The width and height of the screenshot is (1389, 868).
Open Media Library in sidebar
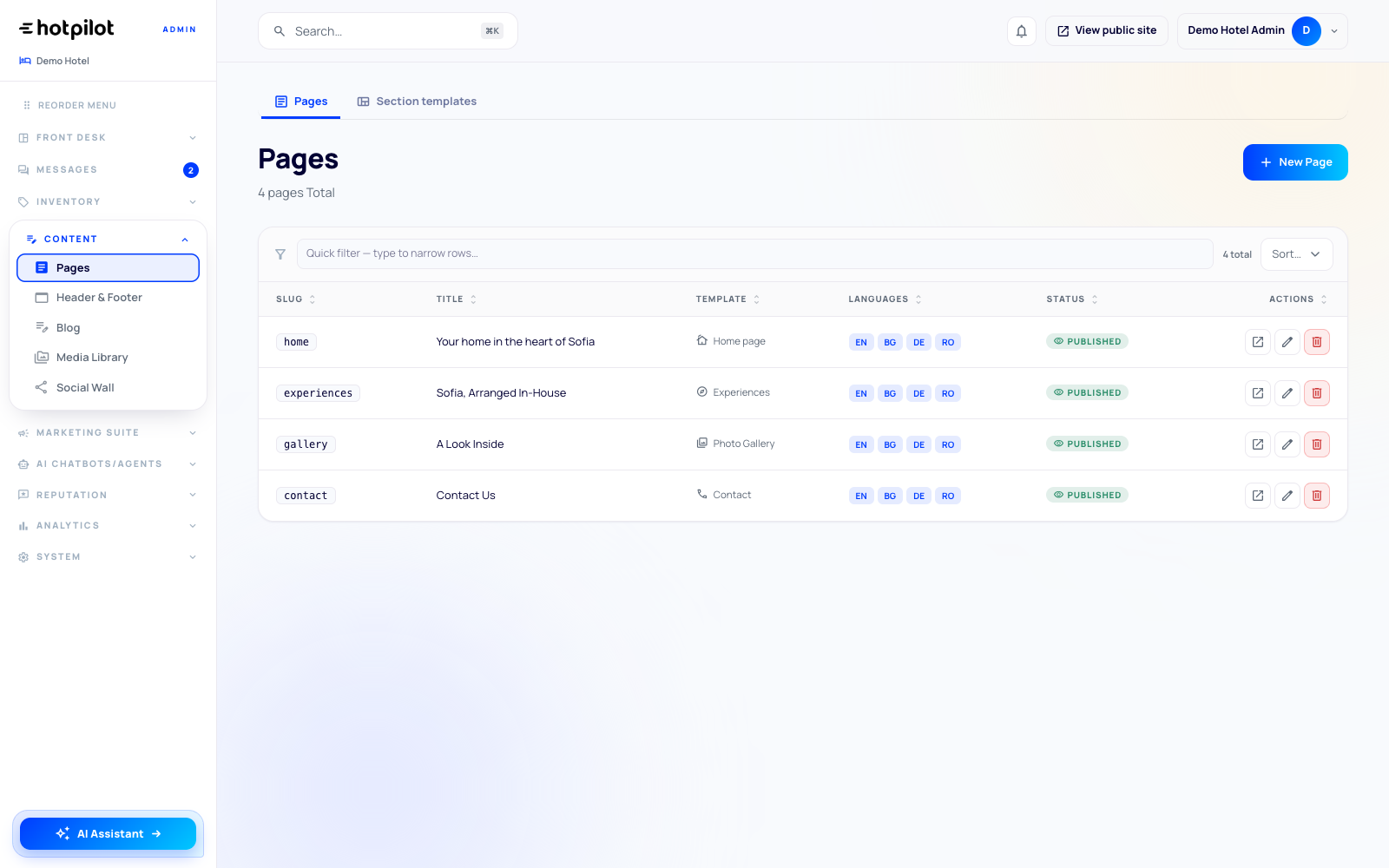(108, 358)
